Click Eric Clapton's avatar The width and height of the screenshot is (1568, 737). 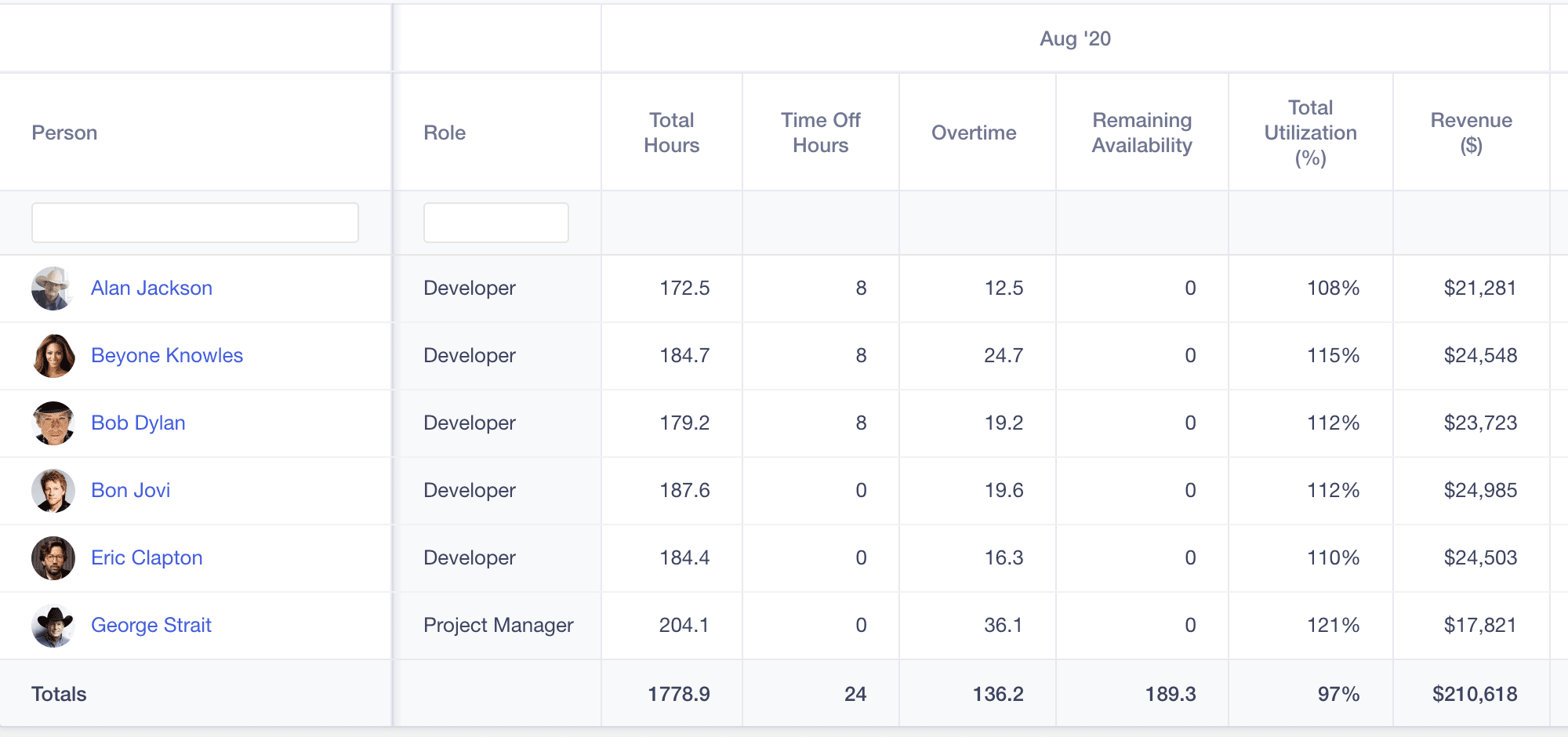53,558
